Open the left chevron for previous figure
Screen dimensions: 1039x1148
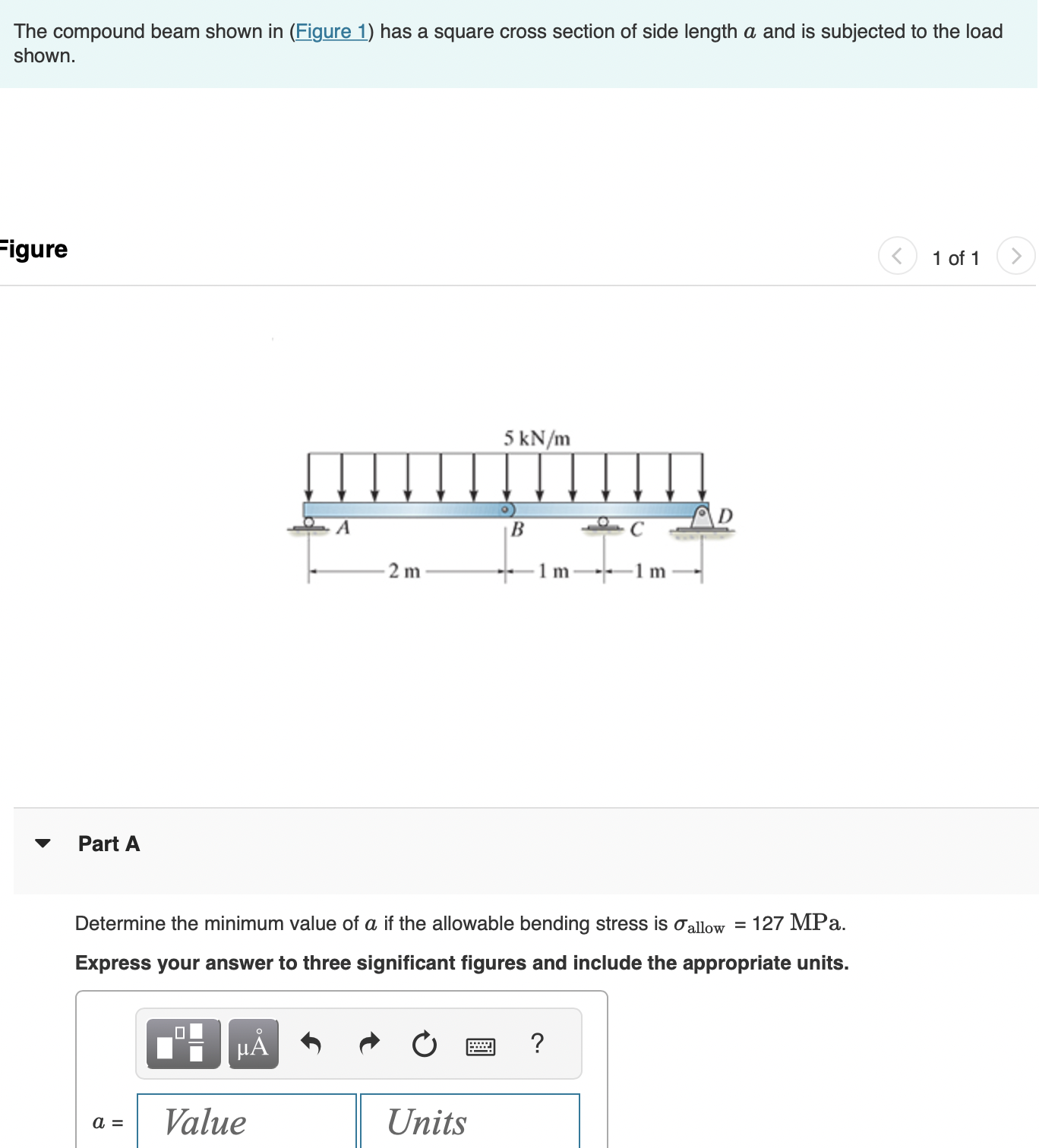tap(897, 257)
